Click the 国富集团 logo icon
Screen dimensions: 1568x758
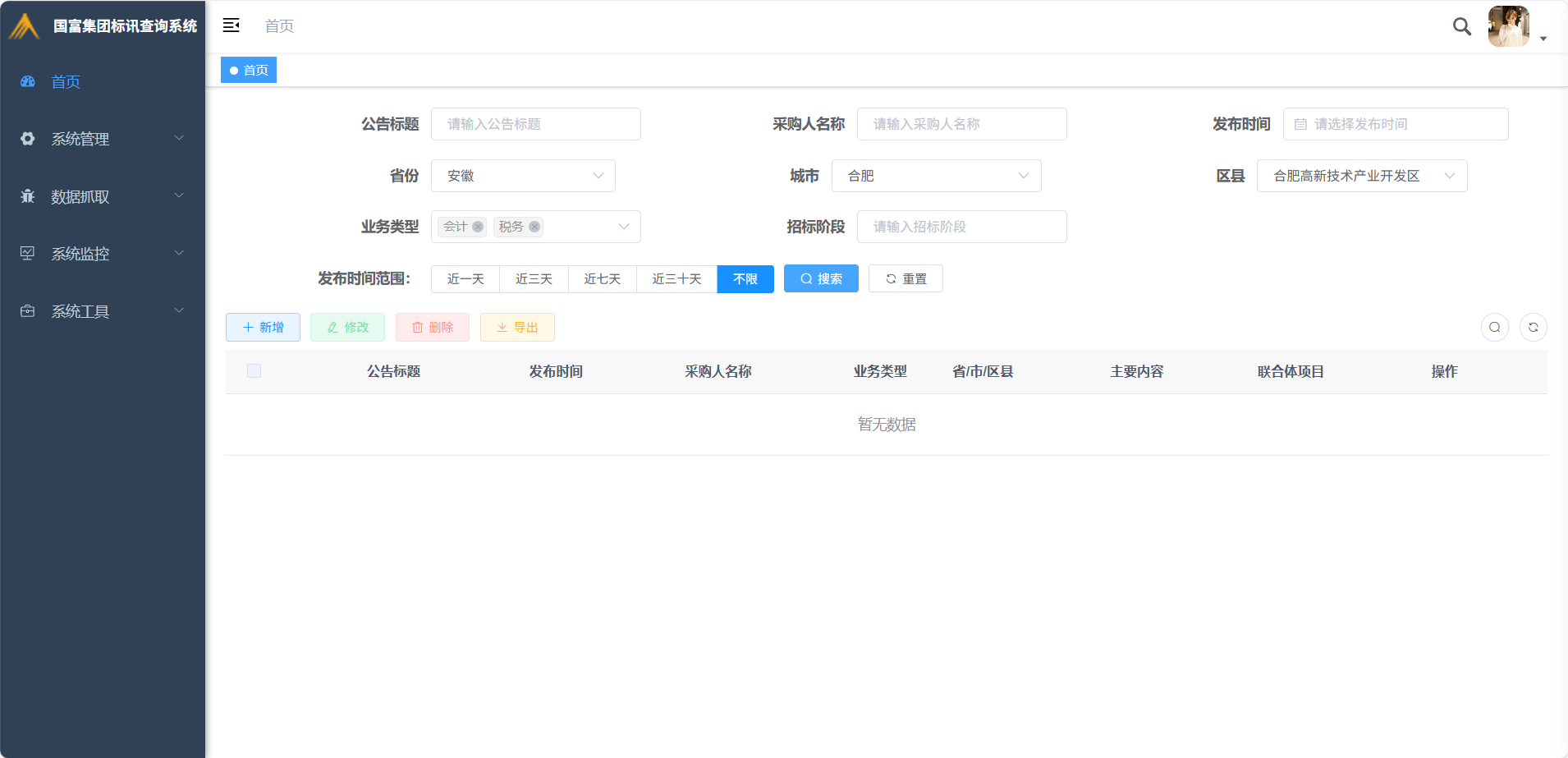click(25, 26)
